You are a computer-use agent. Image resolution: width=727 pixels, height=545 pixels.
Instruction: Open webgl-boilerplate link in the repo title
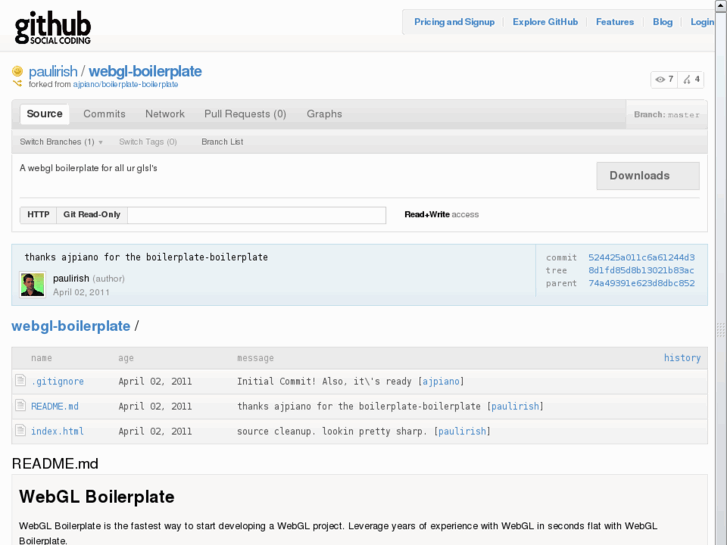(145, 71)
